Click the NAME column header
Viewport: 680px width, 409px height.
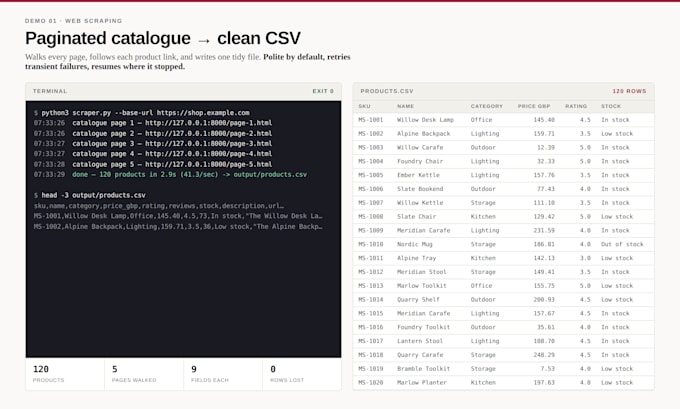click(x=405, y=106)
